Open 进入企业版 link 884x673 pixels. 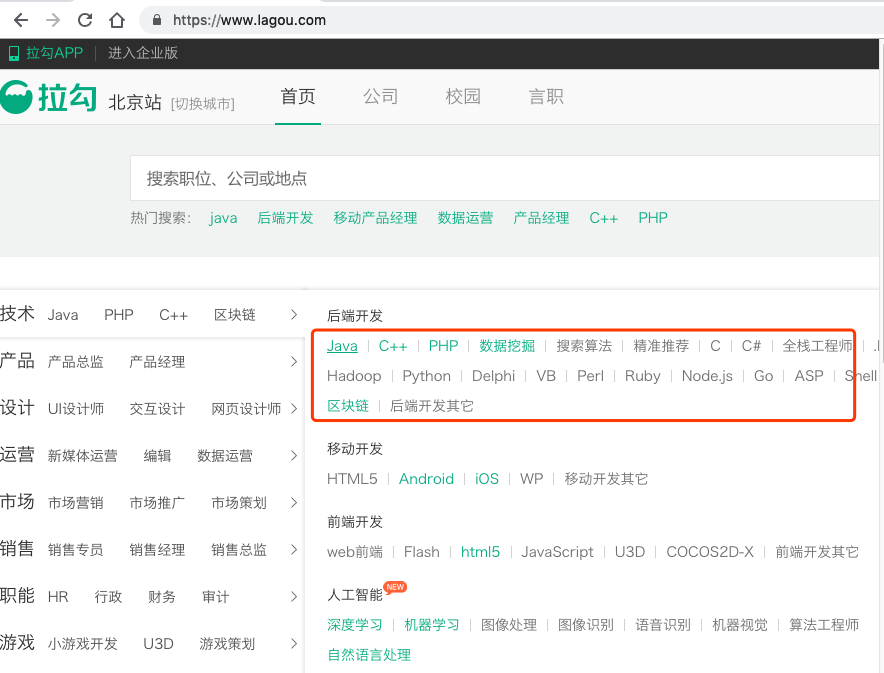click(x=143, y=53)
